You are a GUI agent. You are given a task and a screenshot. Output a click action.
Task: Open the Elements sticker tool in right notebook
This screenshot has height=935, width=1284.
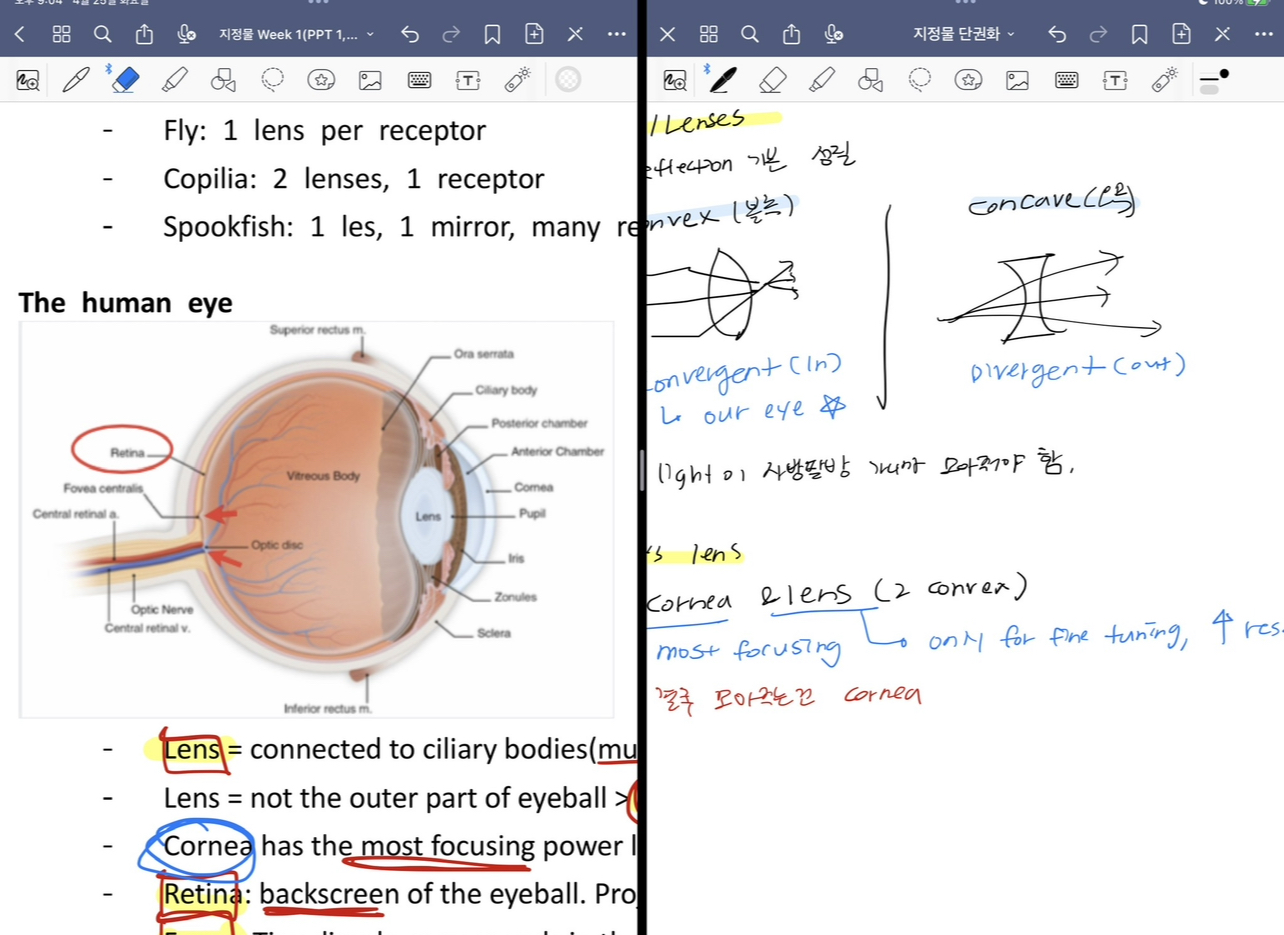click(968, 80)
